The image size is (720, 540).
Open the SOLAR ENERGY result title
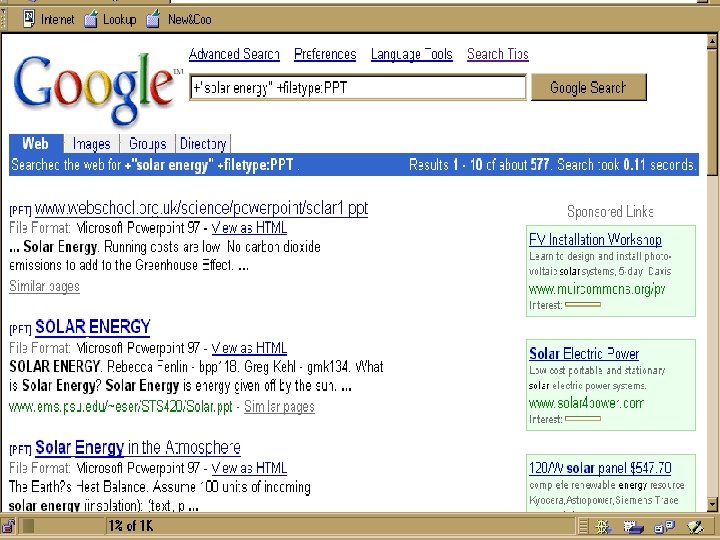[93, 327]
